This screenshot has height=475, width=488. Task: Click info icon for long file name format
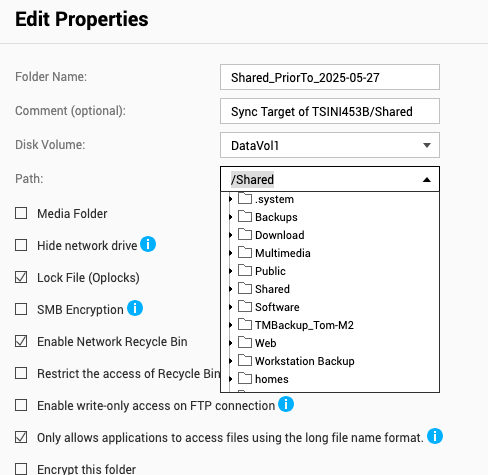point(435,436)
